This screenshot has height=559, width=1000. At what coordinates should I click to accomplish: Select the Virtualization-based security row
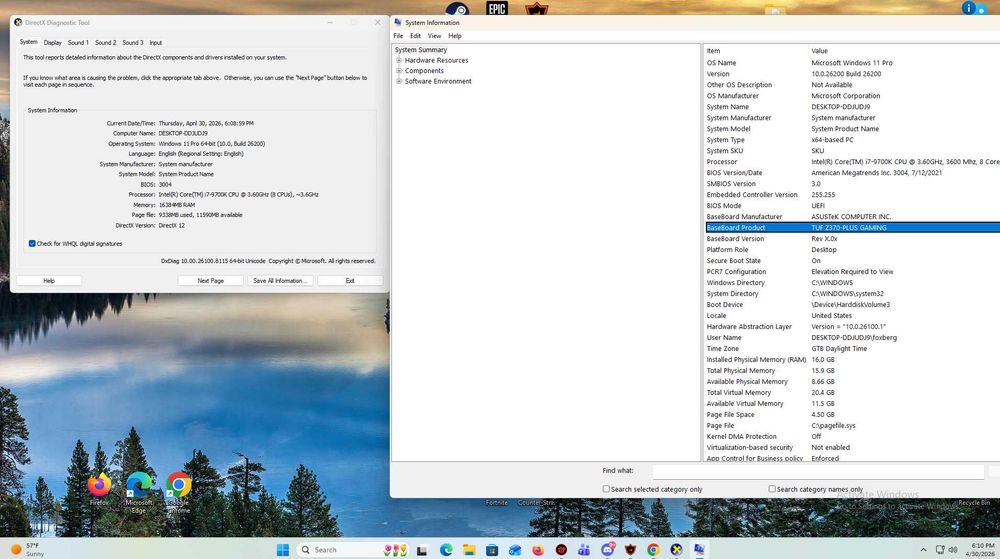click(853, 447)
